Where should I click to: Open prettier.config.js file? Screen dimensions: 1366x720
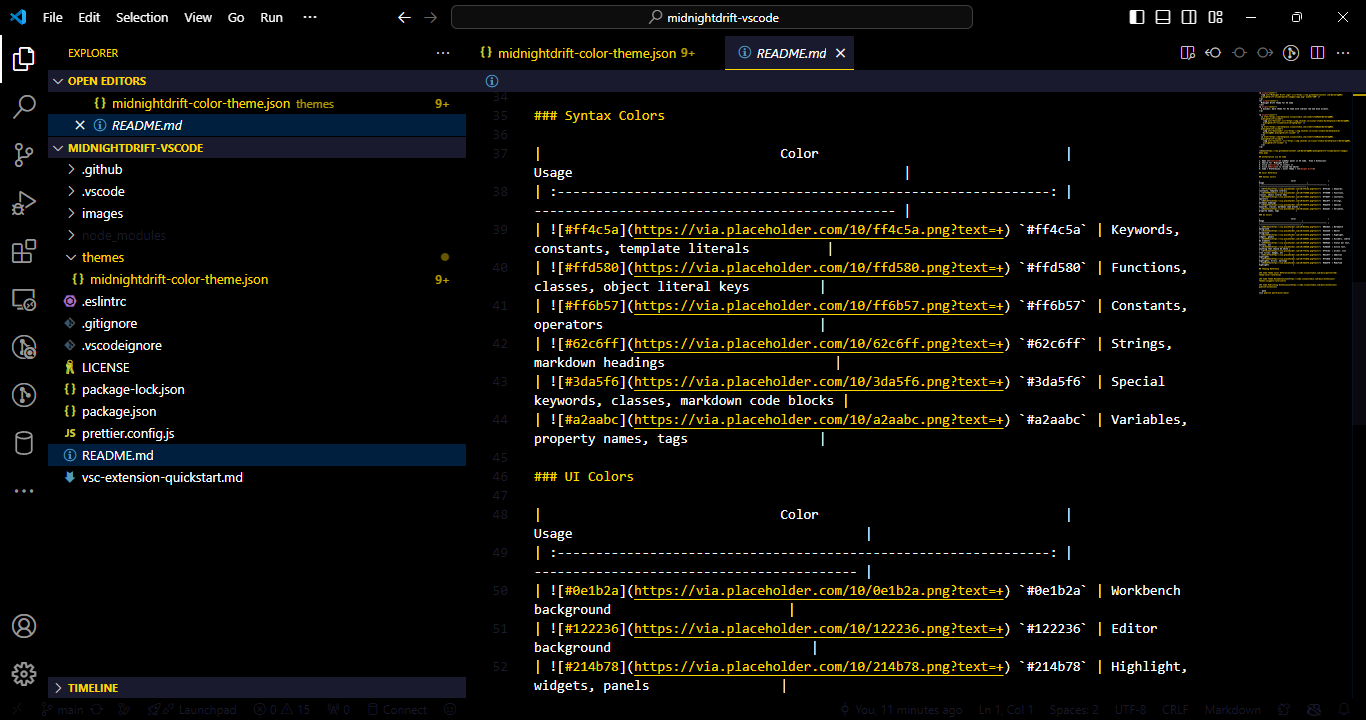pyautogui.click(x=257, y=433)
